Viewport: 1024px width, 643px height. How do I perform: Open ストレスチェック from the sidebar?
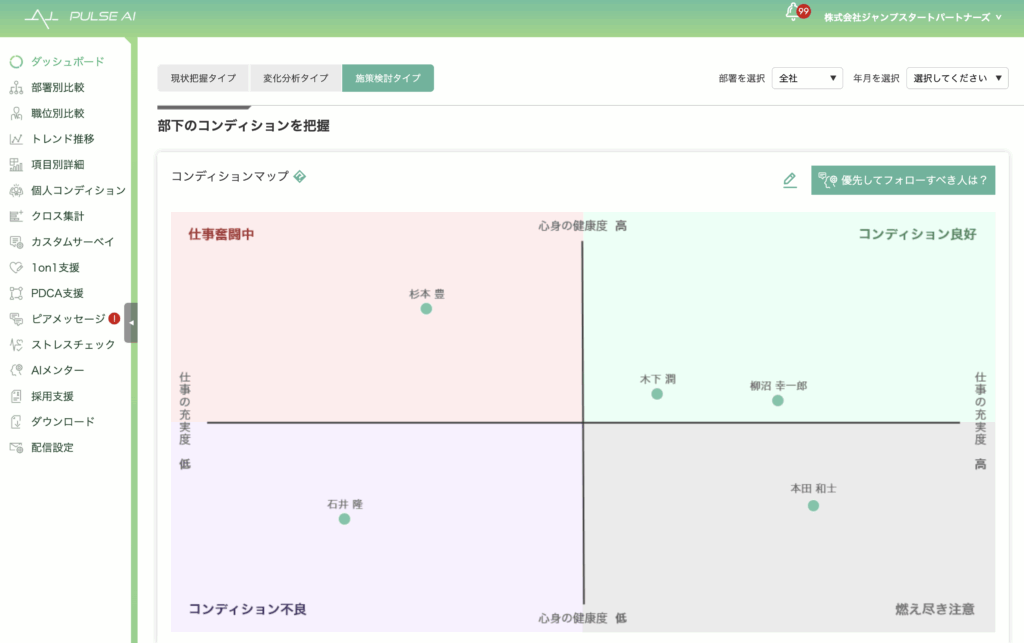coord(72,345)
